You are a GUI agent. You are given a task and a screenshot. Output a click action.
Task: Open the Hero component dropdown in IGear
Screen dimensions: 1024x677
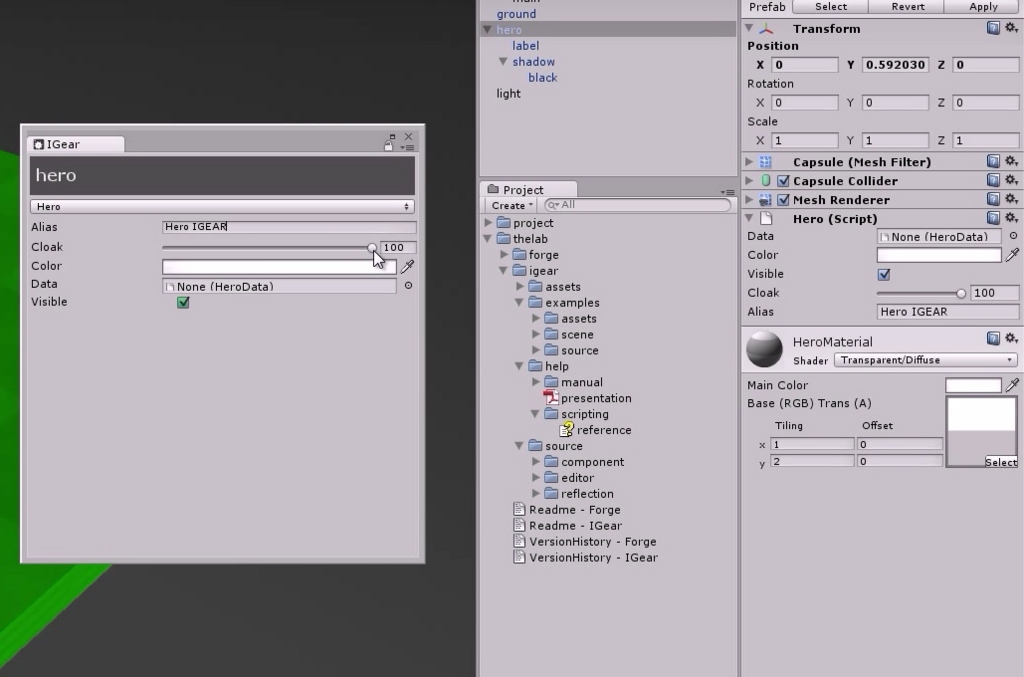click(222, 206)
